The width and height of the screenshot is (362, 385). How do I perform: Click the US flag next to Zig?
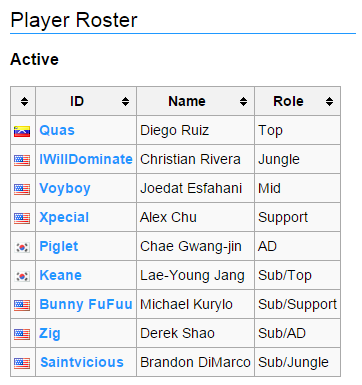pos(22,334)
